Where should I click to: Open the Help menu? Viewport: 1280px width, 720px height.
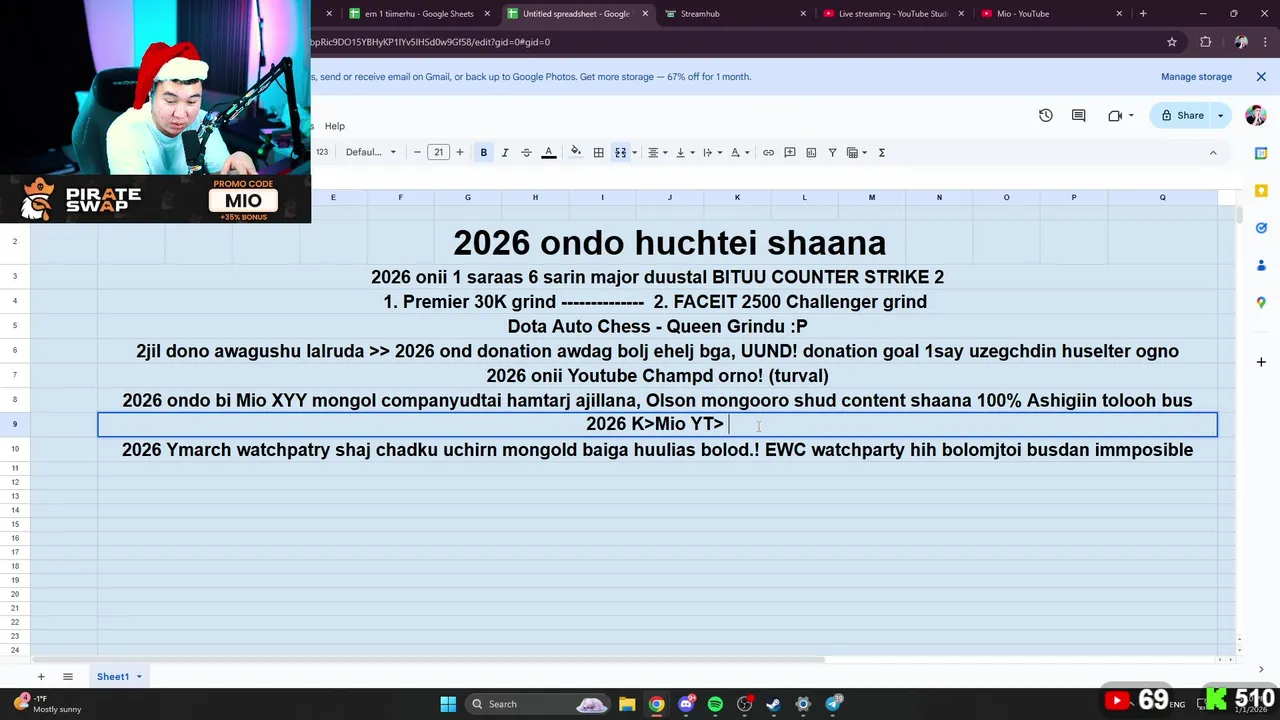[x=334, y=126]
